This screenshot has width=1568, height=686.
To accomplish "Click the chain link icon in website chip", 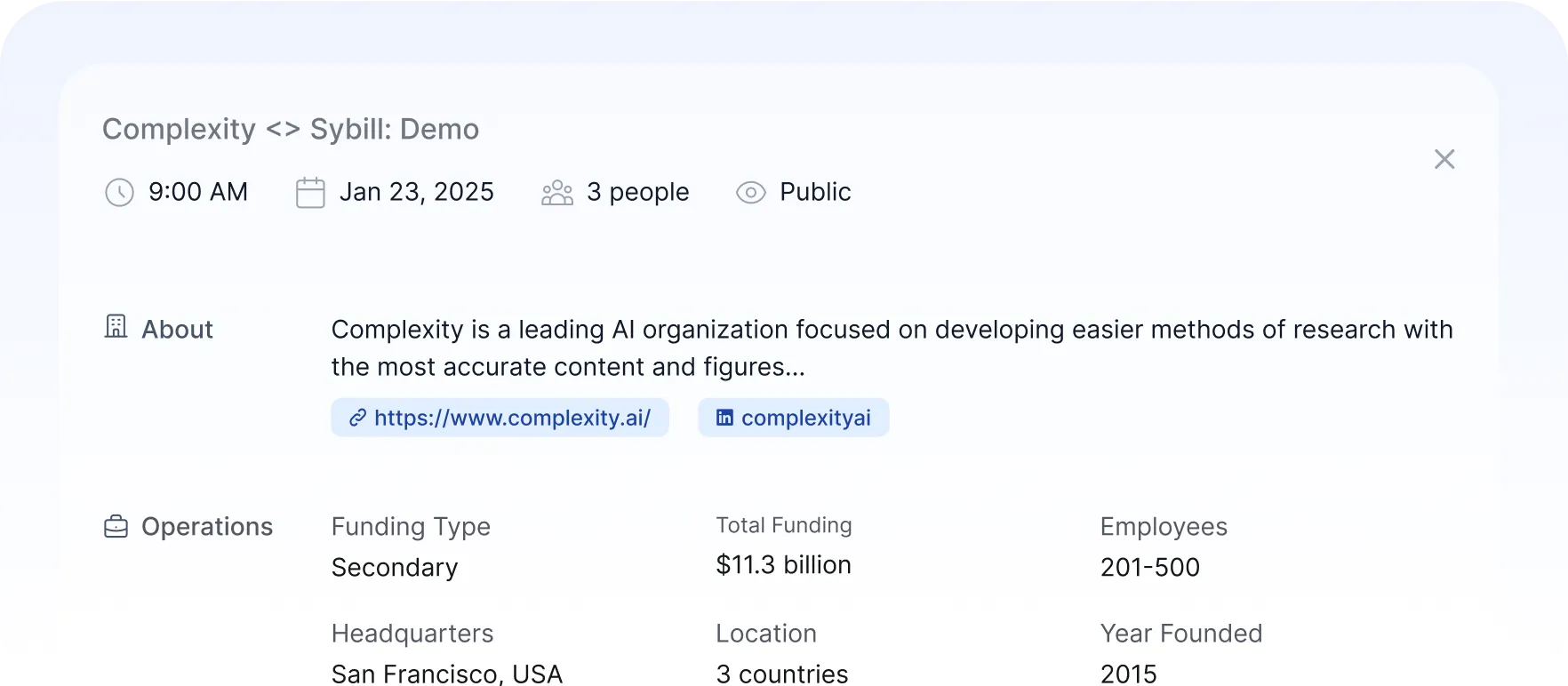I will click(x=357, y=418).
